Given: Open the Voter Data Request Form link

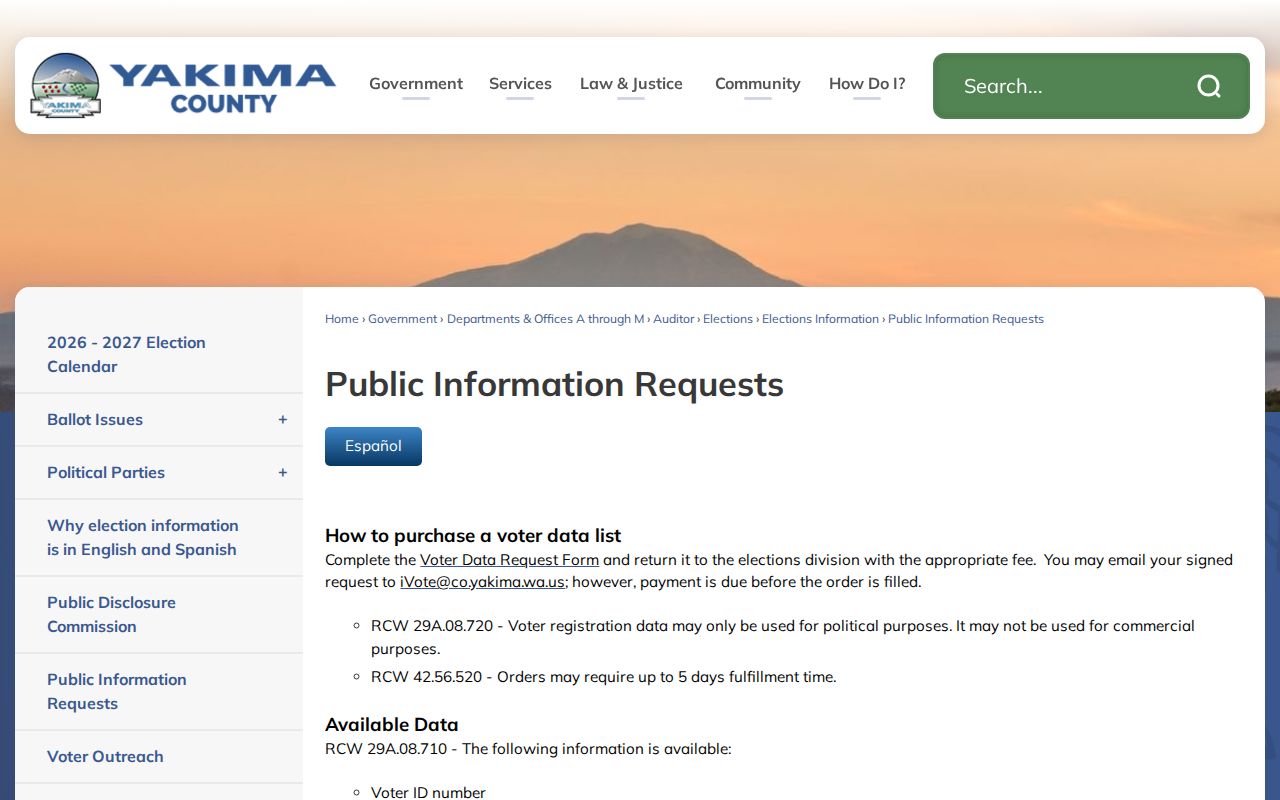Looking at the screenshot, I should (509, 560).
